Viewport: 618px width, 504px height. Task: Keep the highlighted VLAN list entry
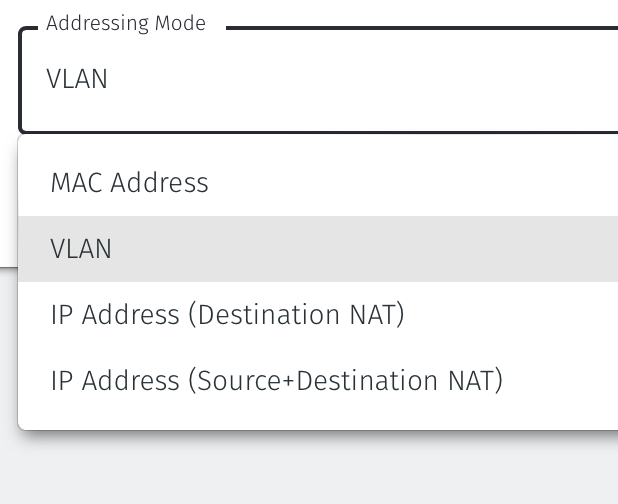[x=81, y=249]
